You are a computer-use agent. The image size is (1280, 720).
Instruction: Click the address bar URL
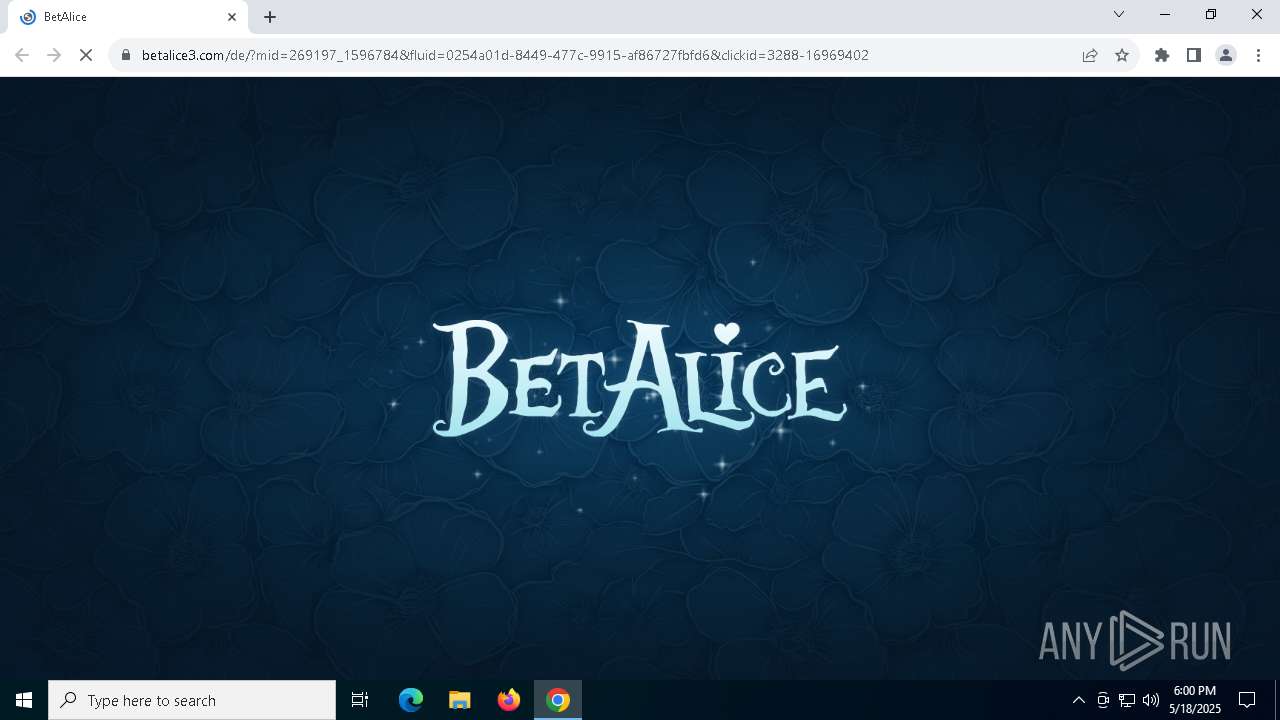pyautogui.click(x=505, y=55)
